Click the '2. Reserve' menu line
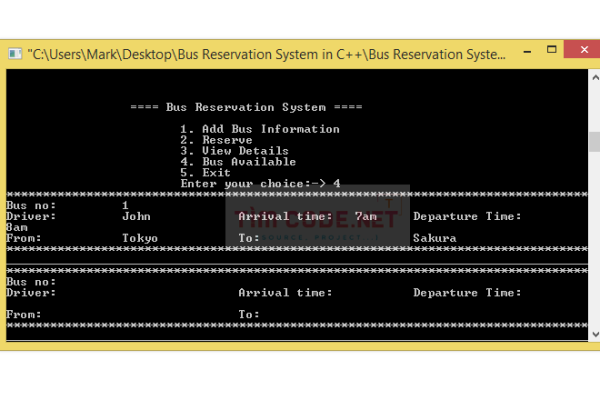This screenshot has width=600, height=400. point(216,140)
